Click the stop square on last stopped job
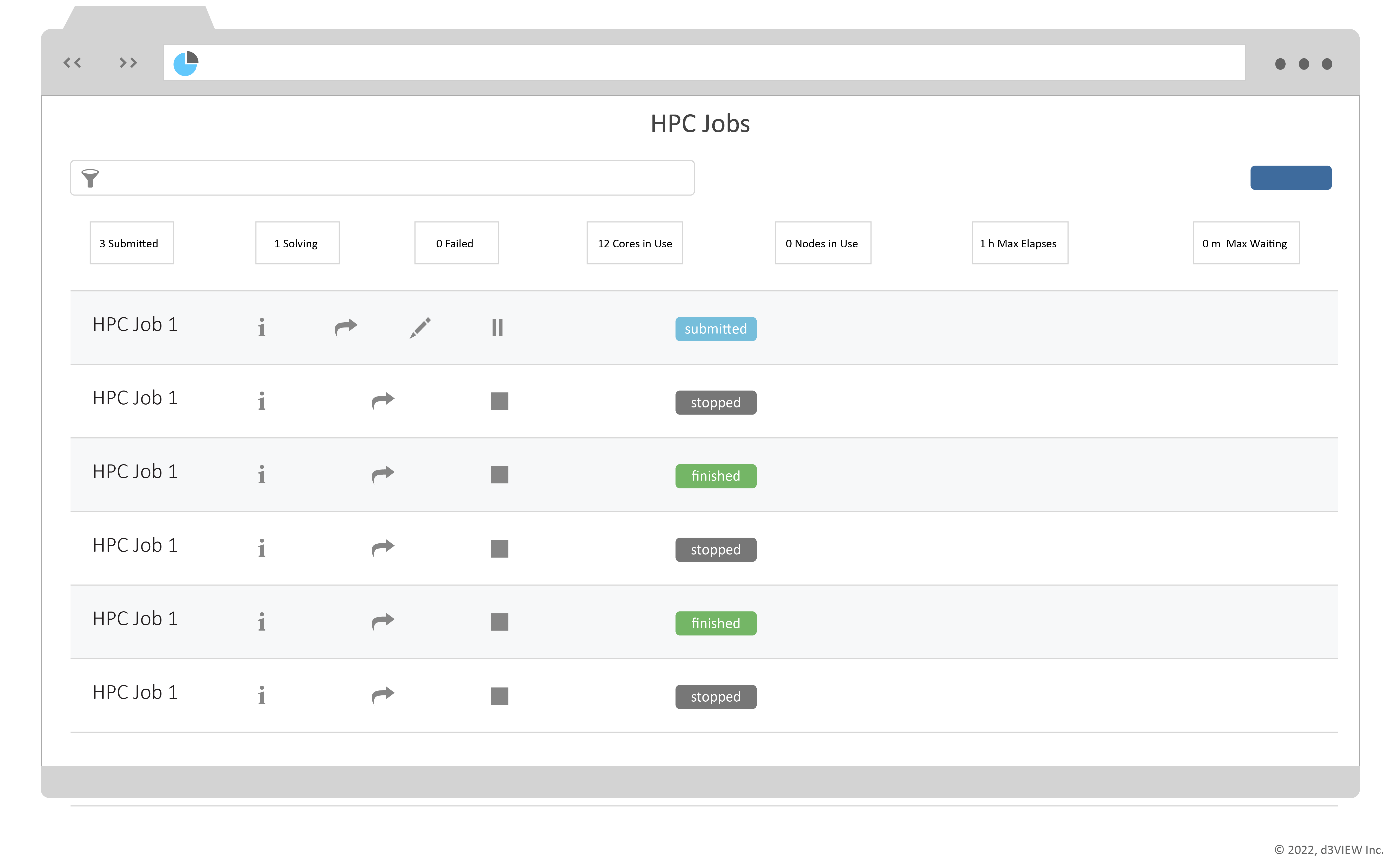This screenshot has height=868, width=1400. 499,696
